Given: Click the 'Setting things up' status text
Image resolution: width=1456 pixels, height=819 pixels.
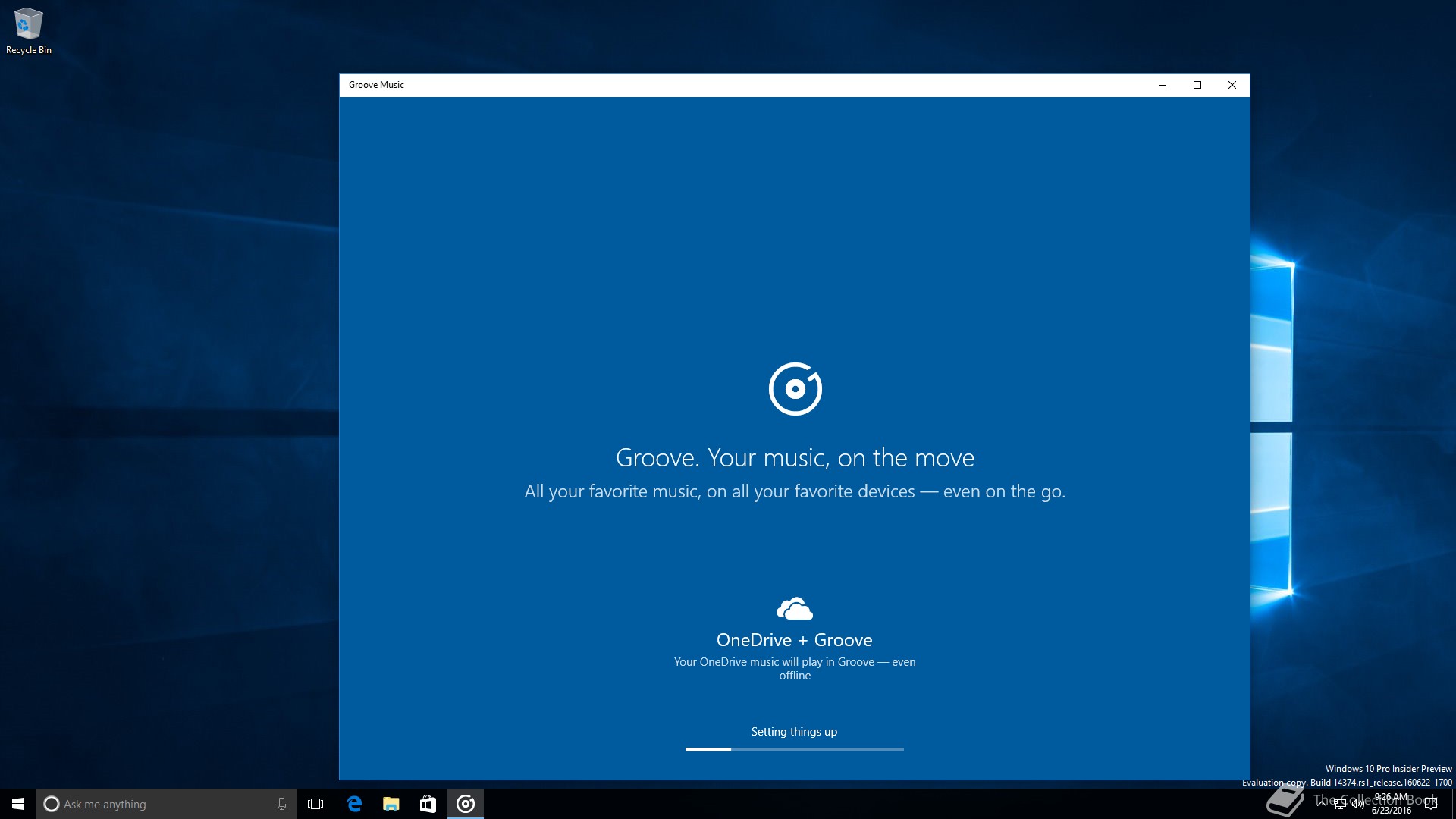Looking at the screenshot, I should [795, 732].
